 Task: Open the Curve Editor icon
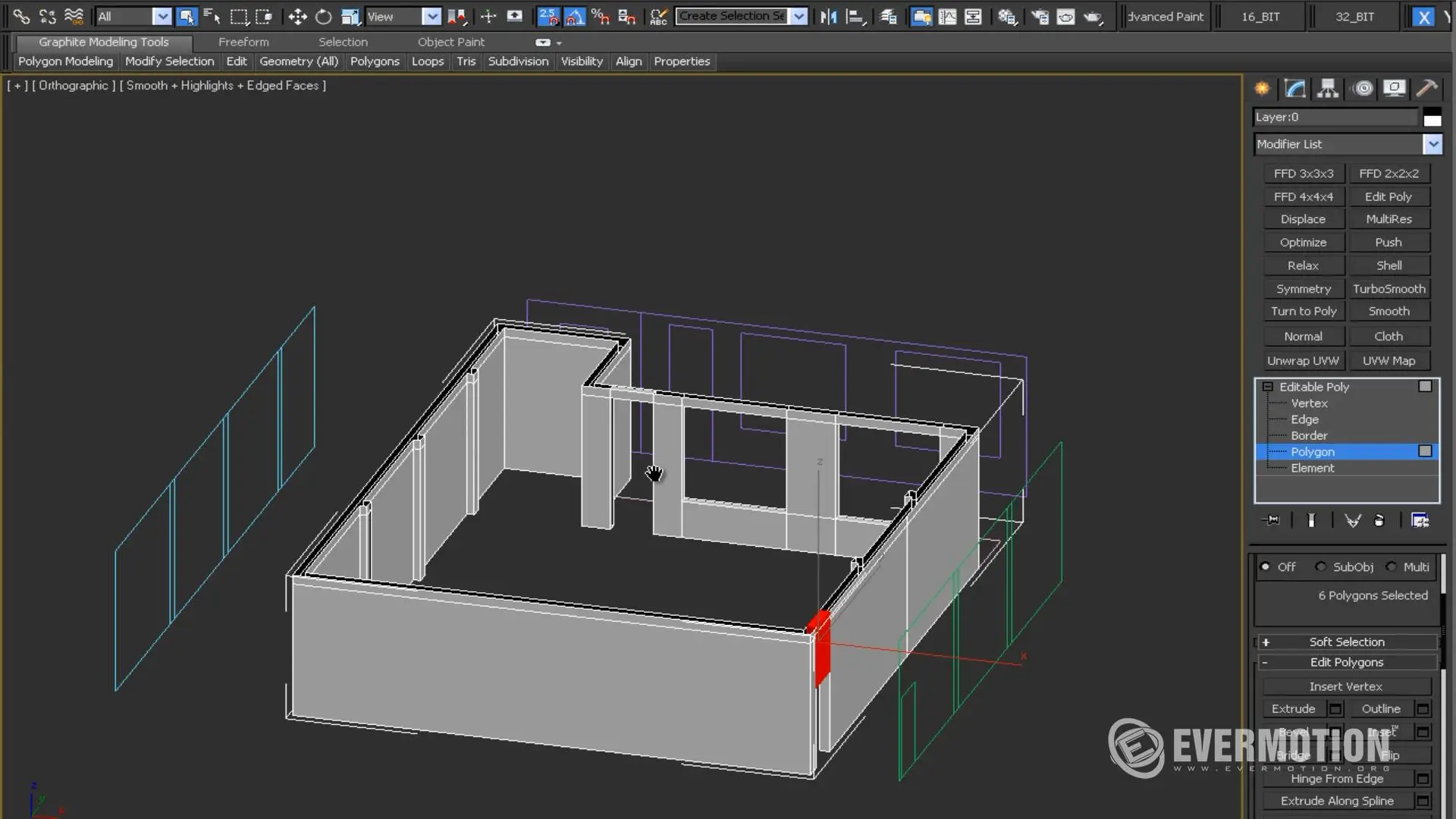coord(948,16)
